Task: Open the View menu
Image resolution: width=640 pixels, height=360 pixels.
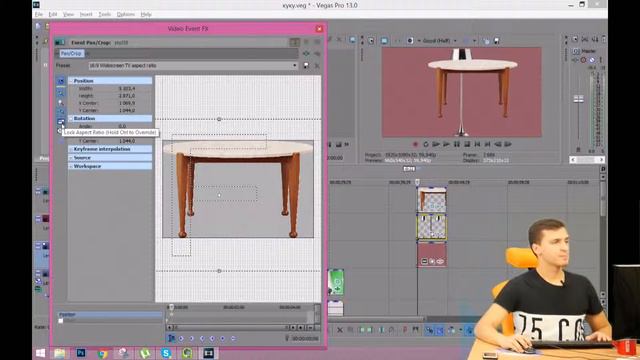Action: click(x=68, y=14)
